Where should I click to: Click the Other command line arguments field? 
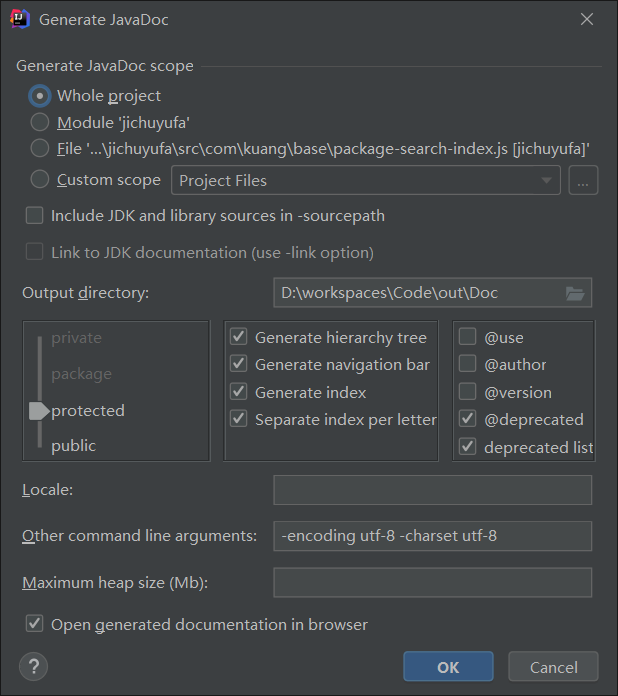tap(432, 536)
